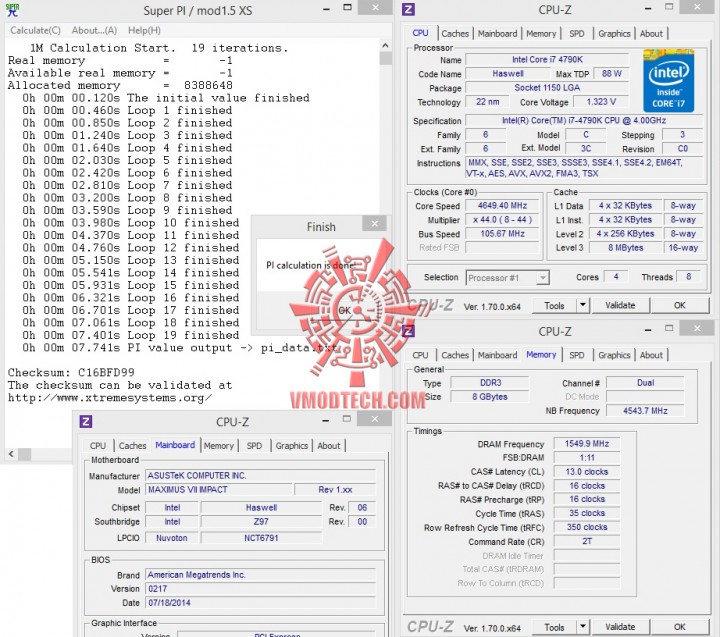Open the Calculate(C) menu in Super PI
Screen dimensions: 720x637
click(35, 30)
